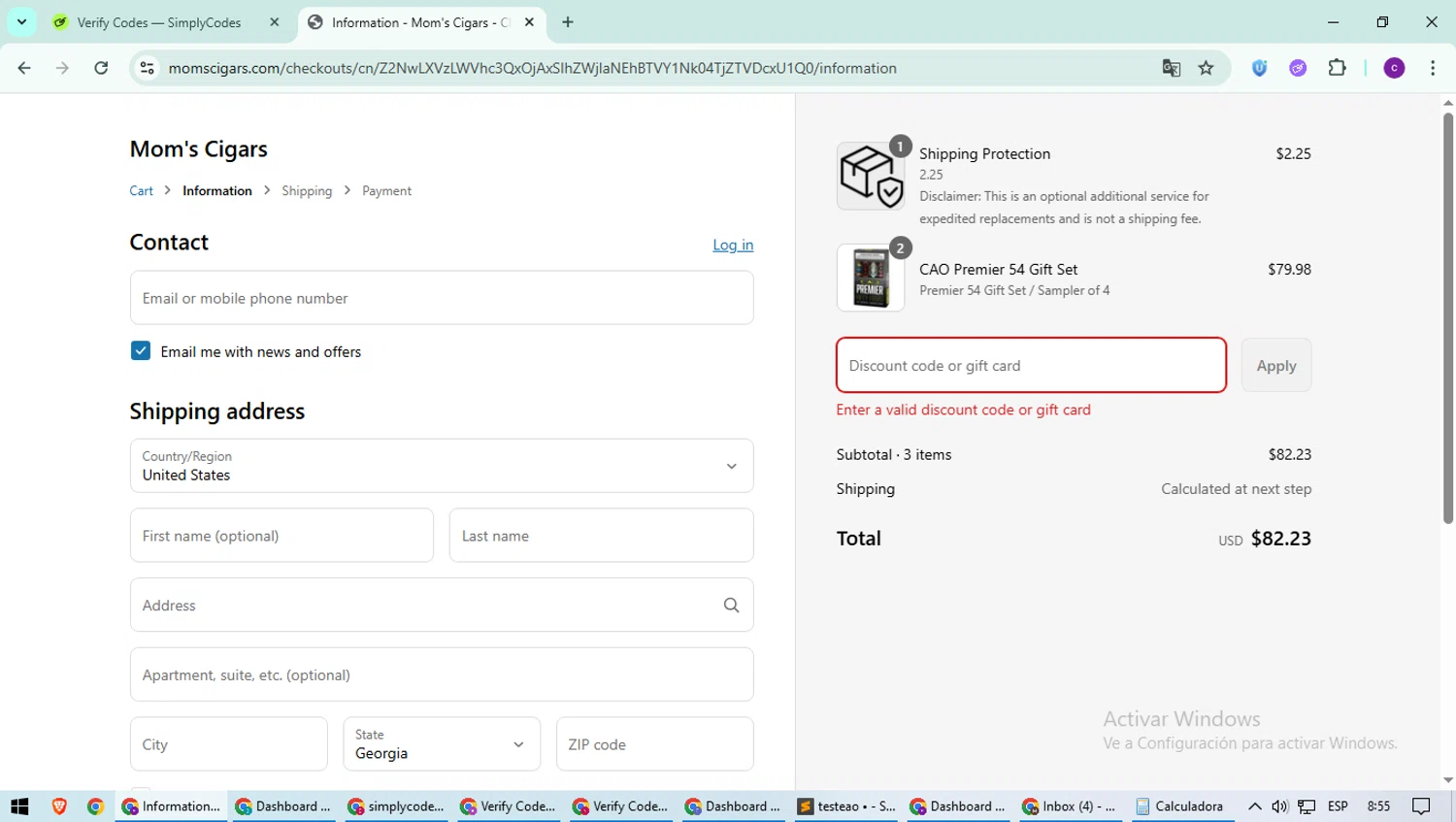This screenshot has width=1456, height=822.
Task: Select the Information - Mom's Cigars tab
Action: pos(421,22)
